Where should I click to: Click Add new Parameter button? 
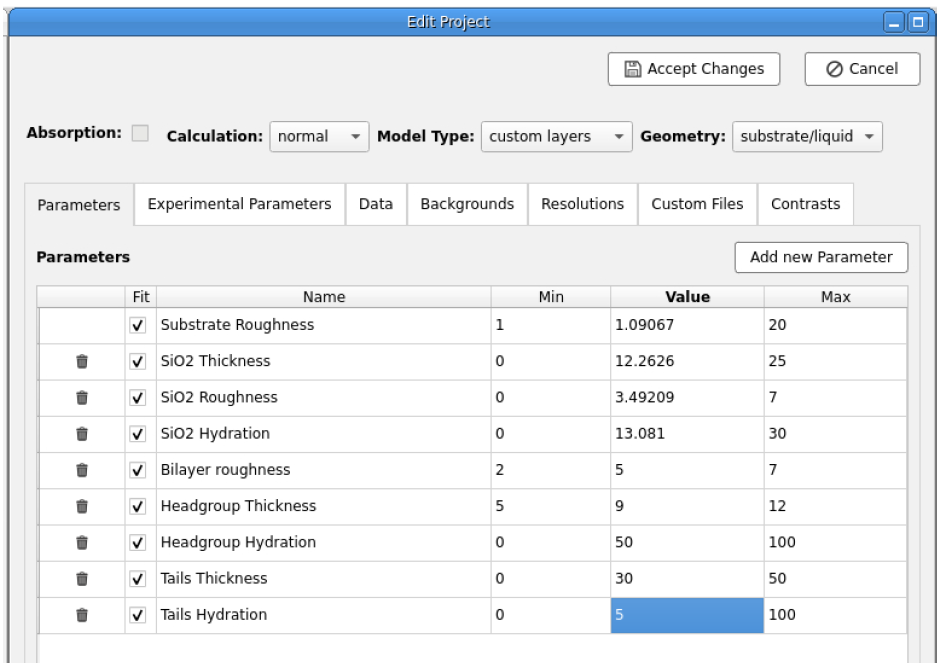pyautogui.click(x=821, y=257)
